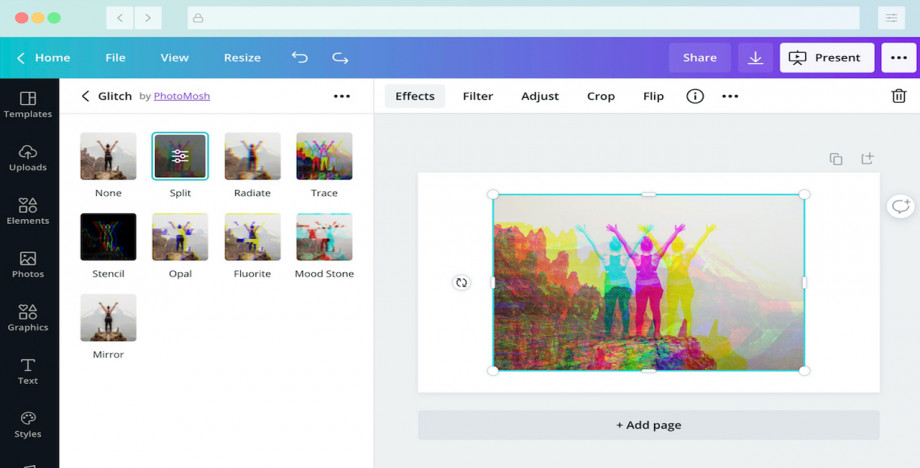The height and width of the screenshot is (468, 920).
Task: Open the File menu
Action: tap(116, 58)
